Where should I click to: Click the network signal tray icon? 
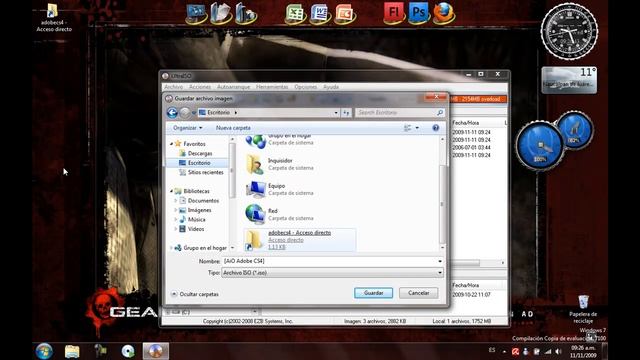click(548, 351)
